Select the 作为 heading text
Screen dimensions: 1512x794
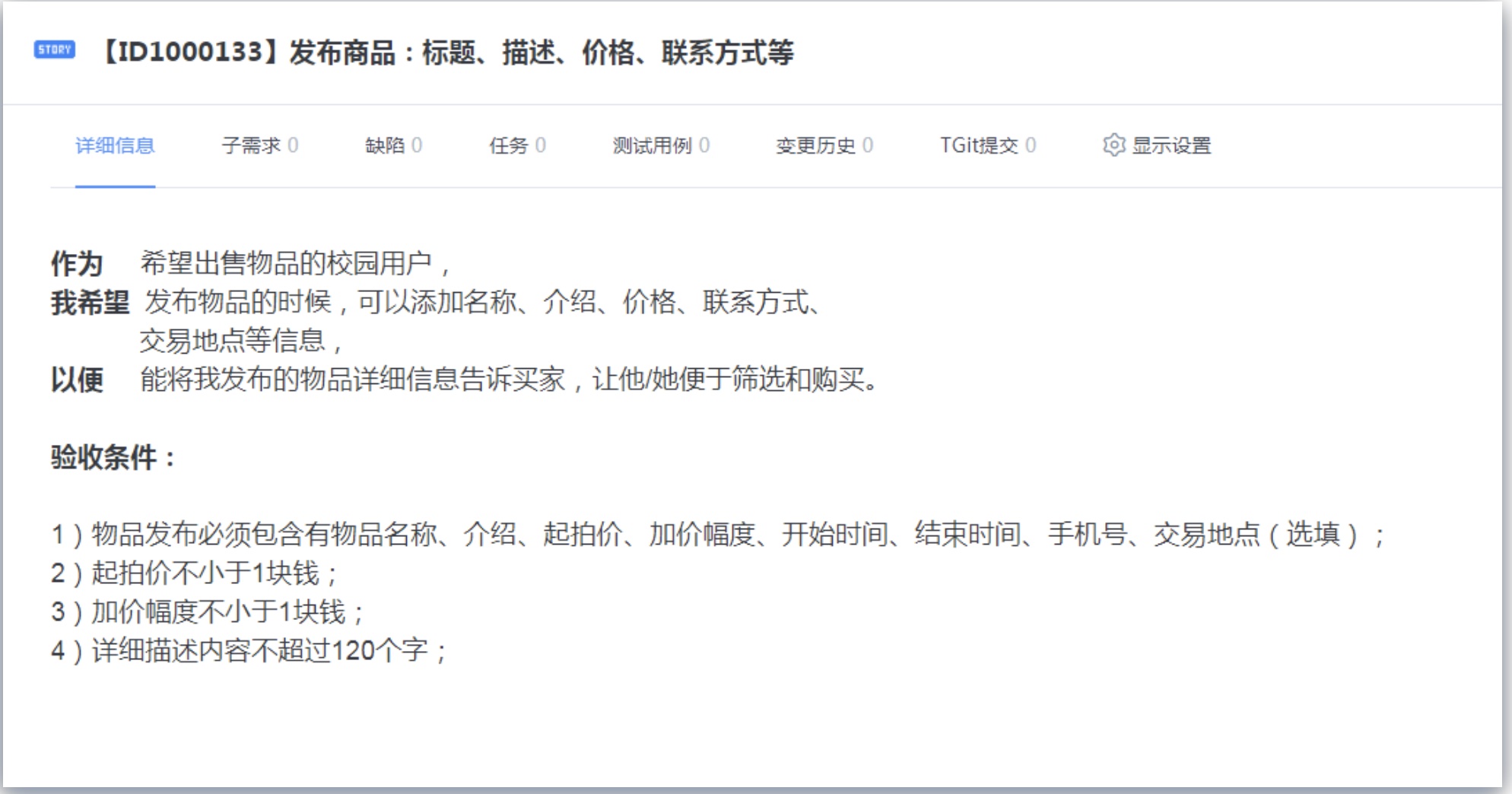[77, 264]
